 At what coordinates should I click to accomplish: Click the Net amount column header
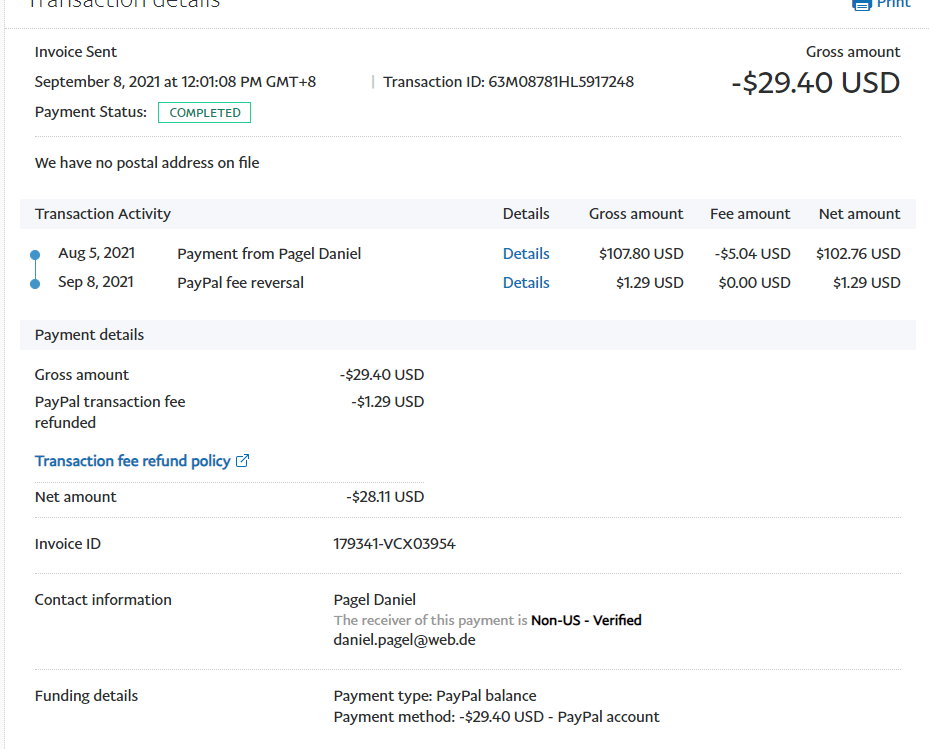coord(859,214)
